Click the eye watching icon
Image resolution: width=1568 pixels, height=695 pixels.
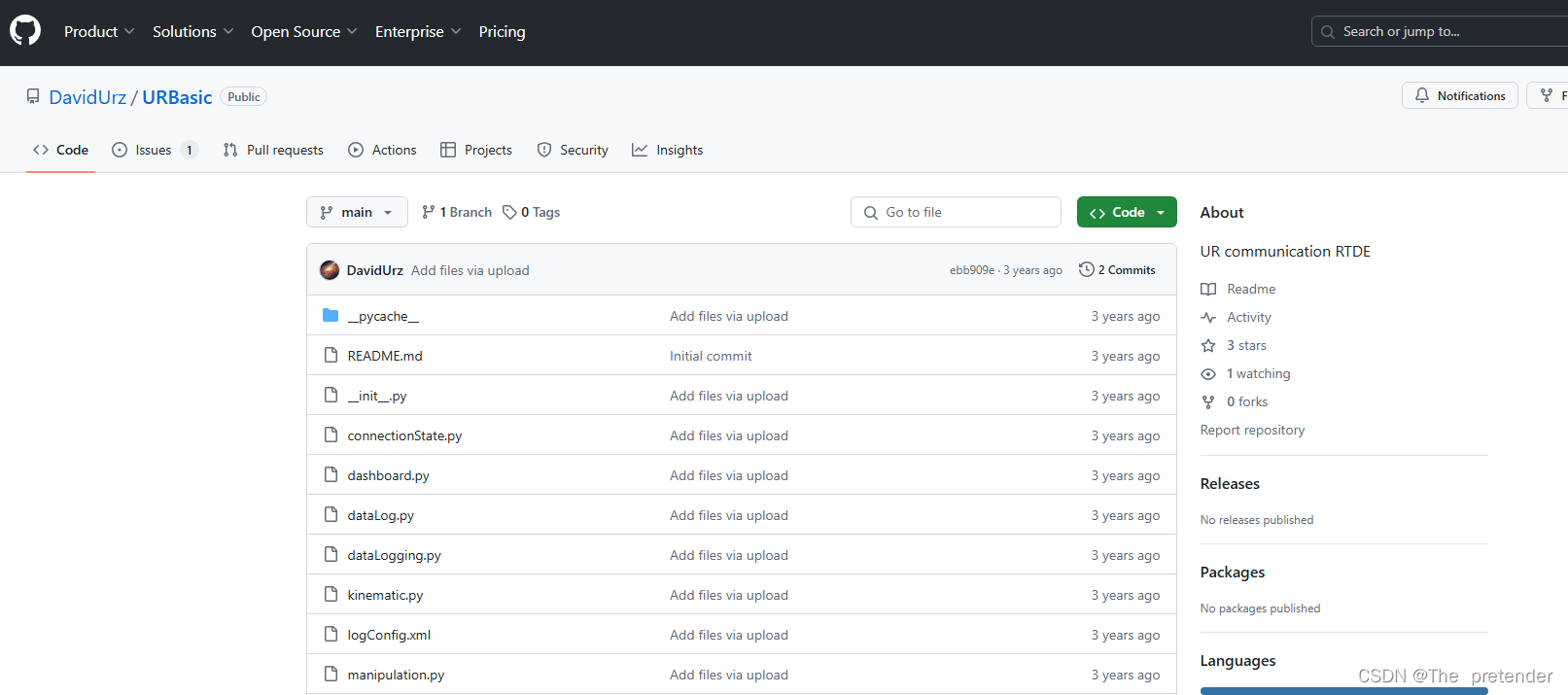tap(1208, 373)
